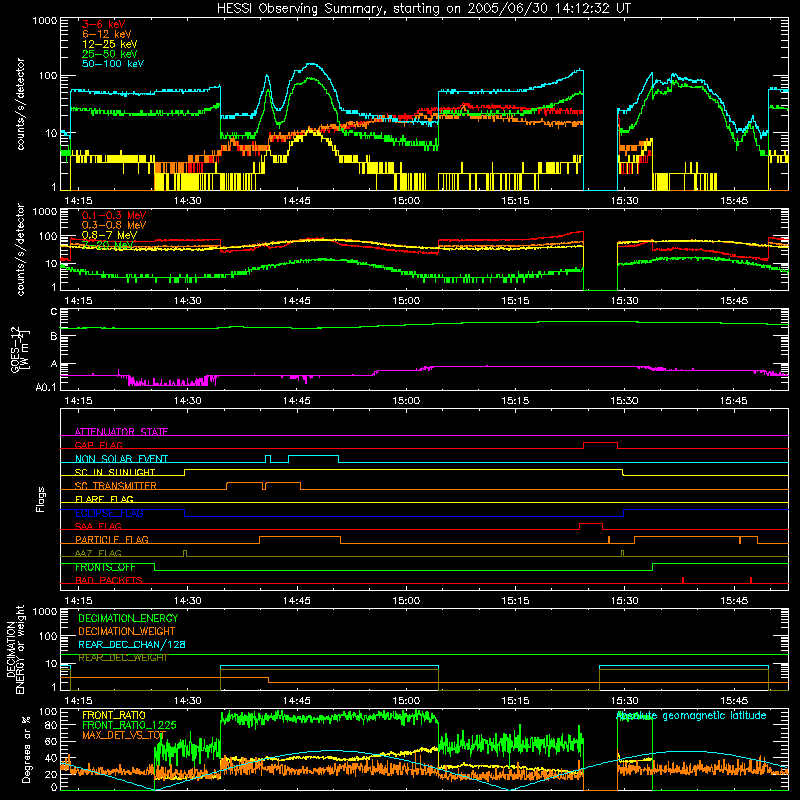Viewport: 800px width, 800px height.
Task: Click the Flags axis label
Action: [41, 499]
